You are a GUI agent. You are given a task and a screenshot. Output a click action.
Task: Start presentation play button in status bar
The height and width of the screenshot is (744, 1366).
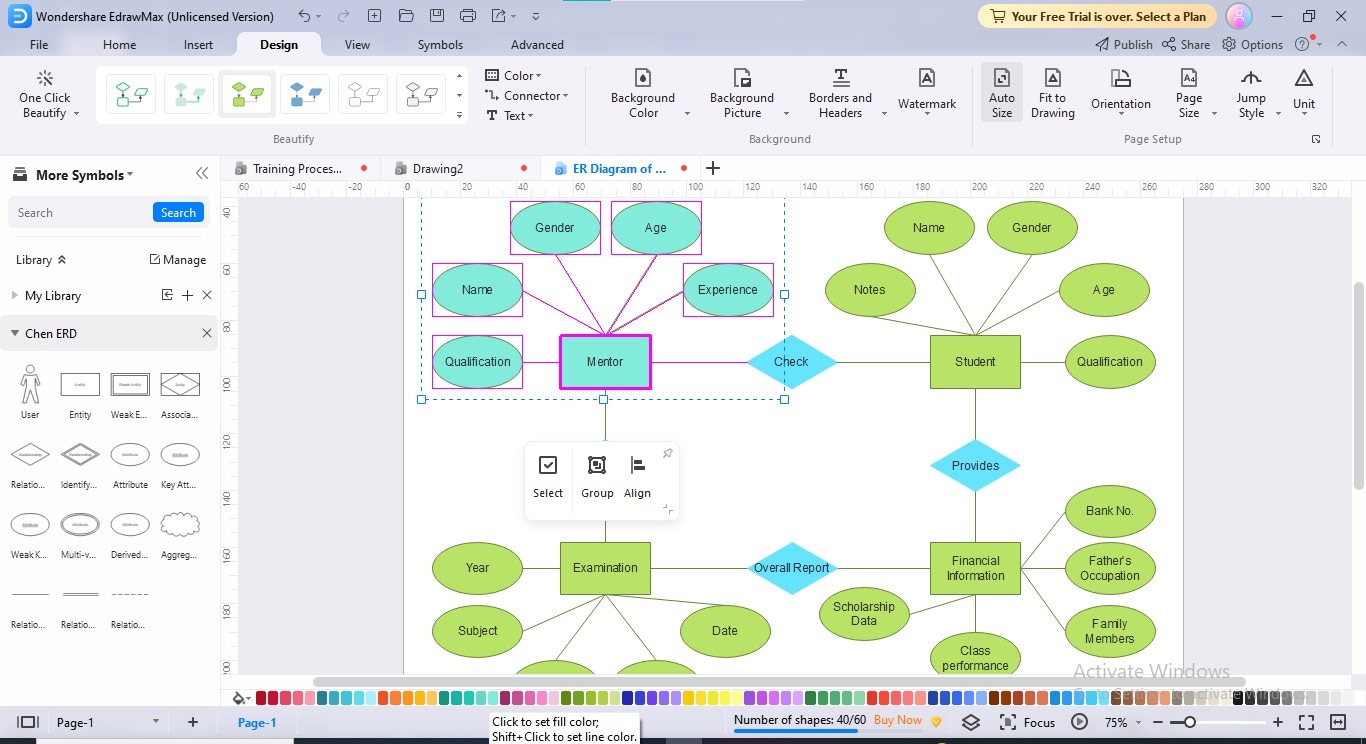pos(1080,722)
